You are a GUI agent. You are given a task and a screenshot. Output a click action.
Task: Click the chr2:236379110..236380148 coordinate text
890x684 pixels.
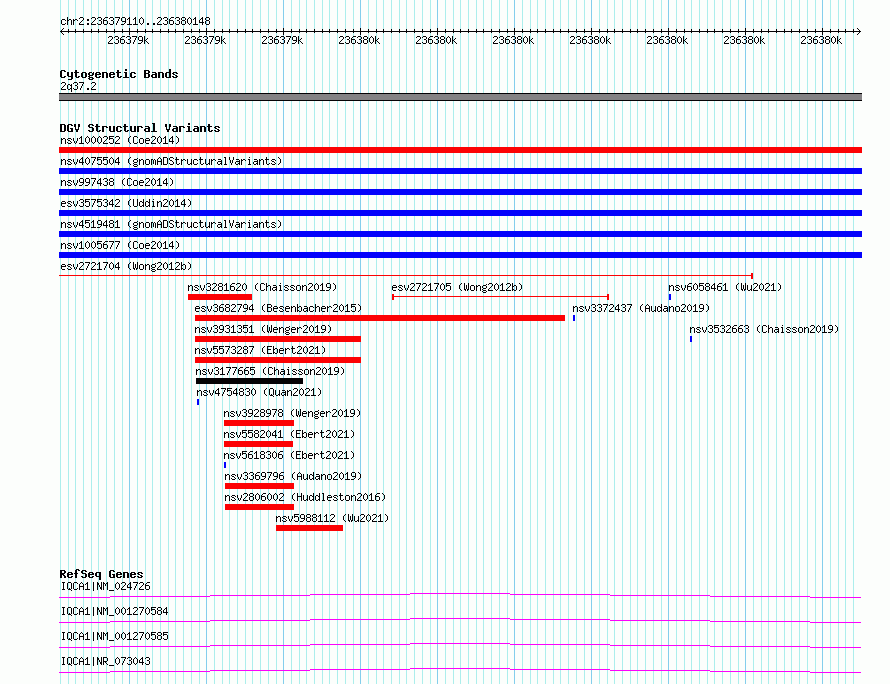(135, 21)
